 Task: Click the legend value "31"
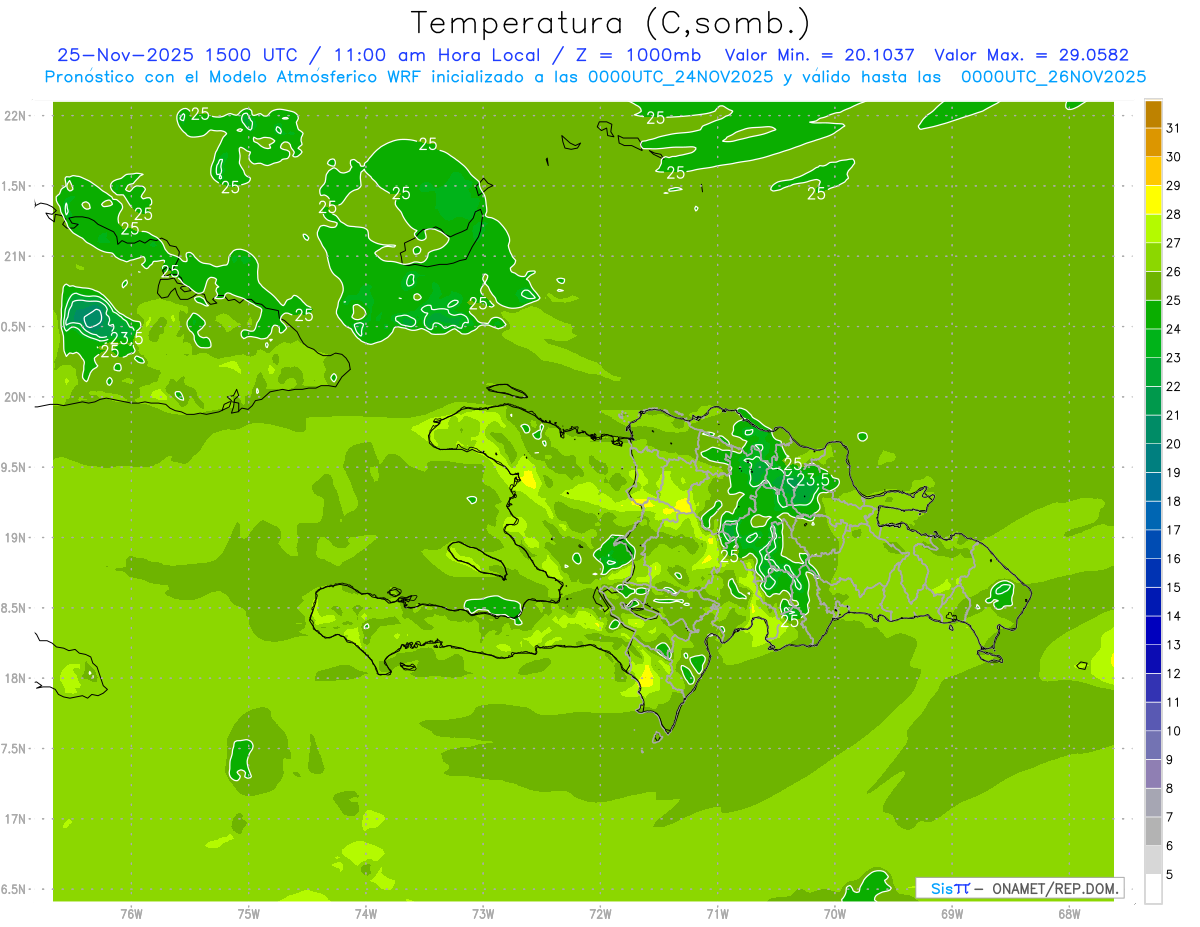(1174, 128)
